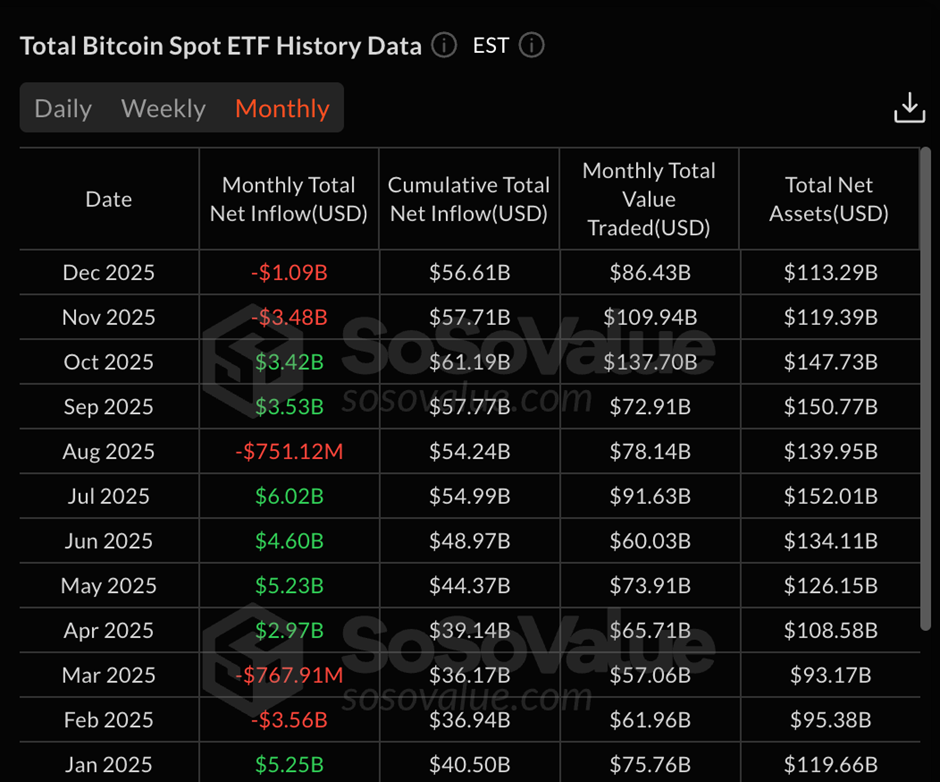The height and width of the screenshot is (782, 940).
Task: Click Jul 2025 net assets $152.01B
Action: coord(830,496)
